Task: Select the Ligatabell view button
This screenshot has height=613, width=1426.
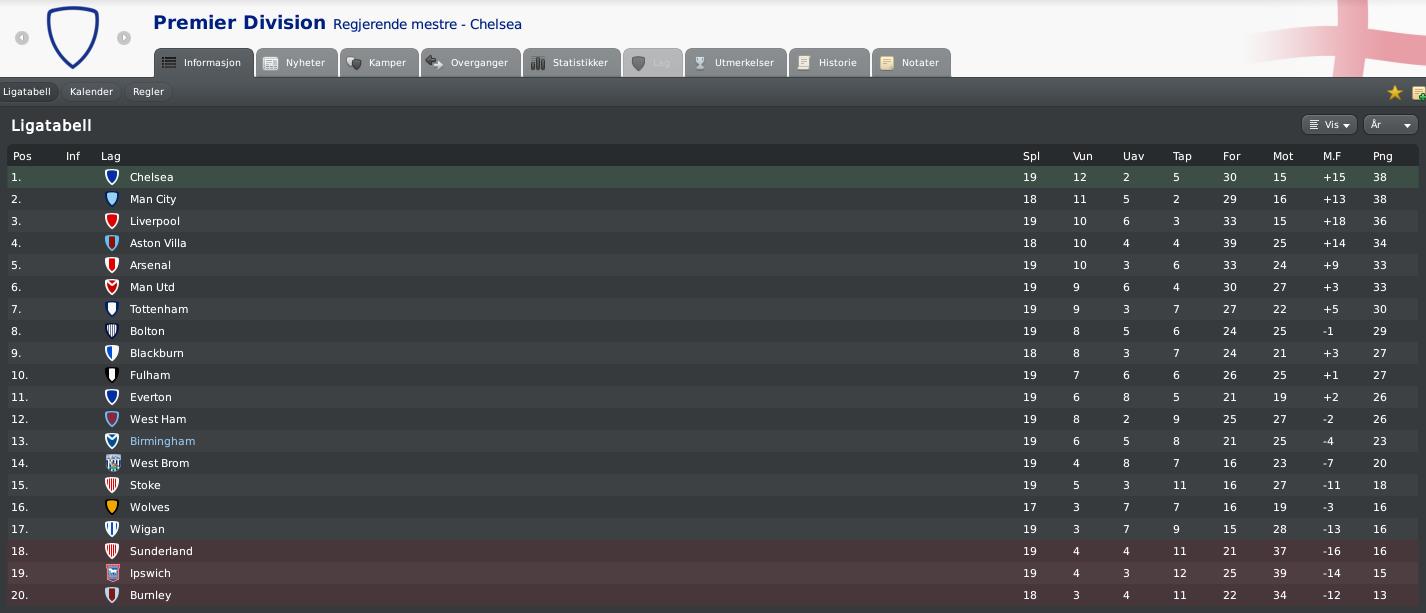Action: coord(27,91)
